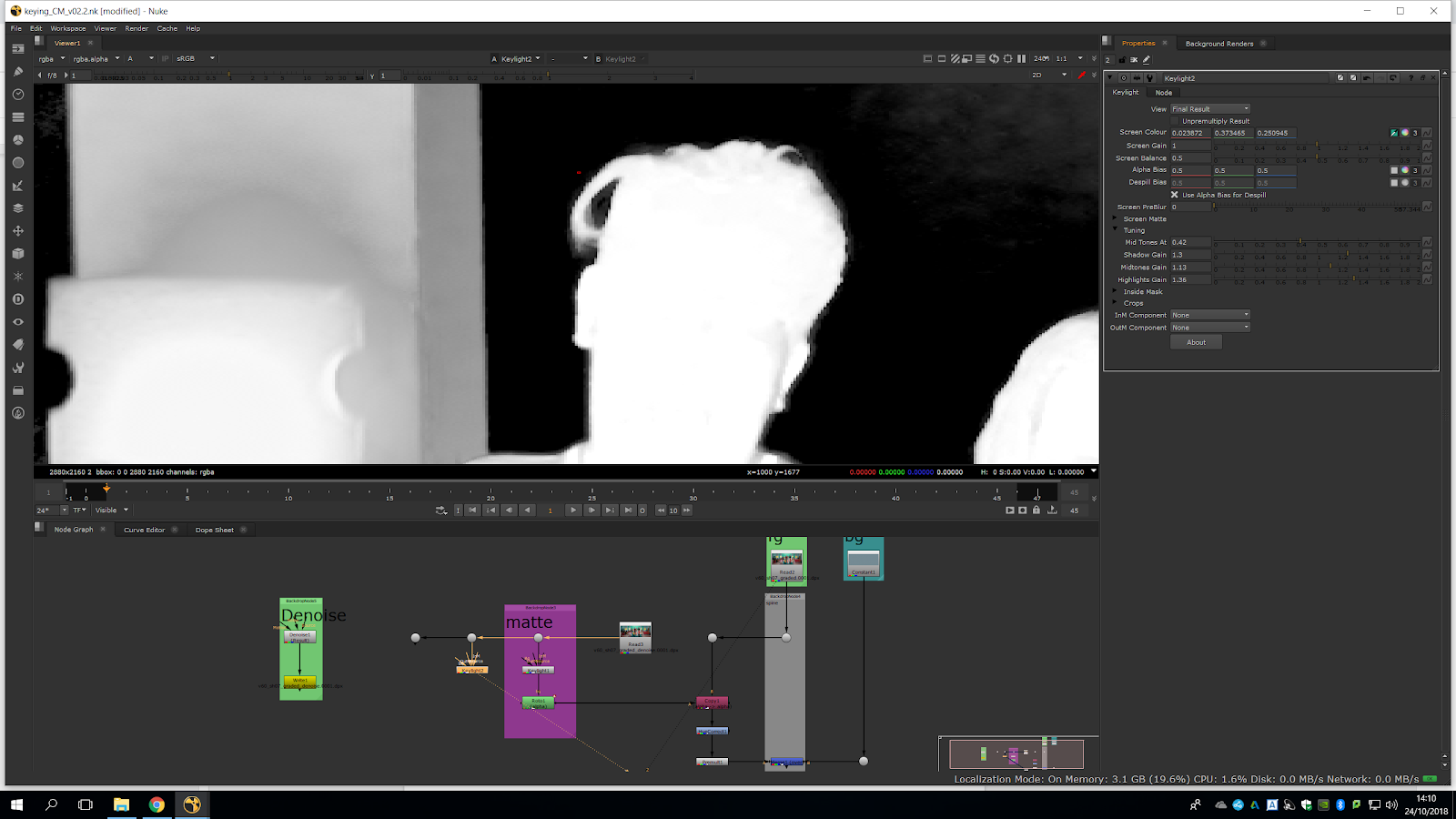Open the Render menu
This screenshot has width=1456, height=819.
[136, 28]
